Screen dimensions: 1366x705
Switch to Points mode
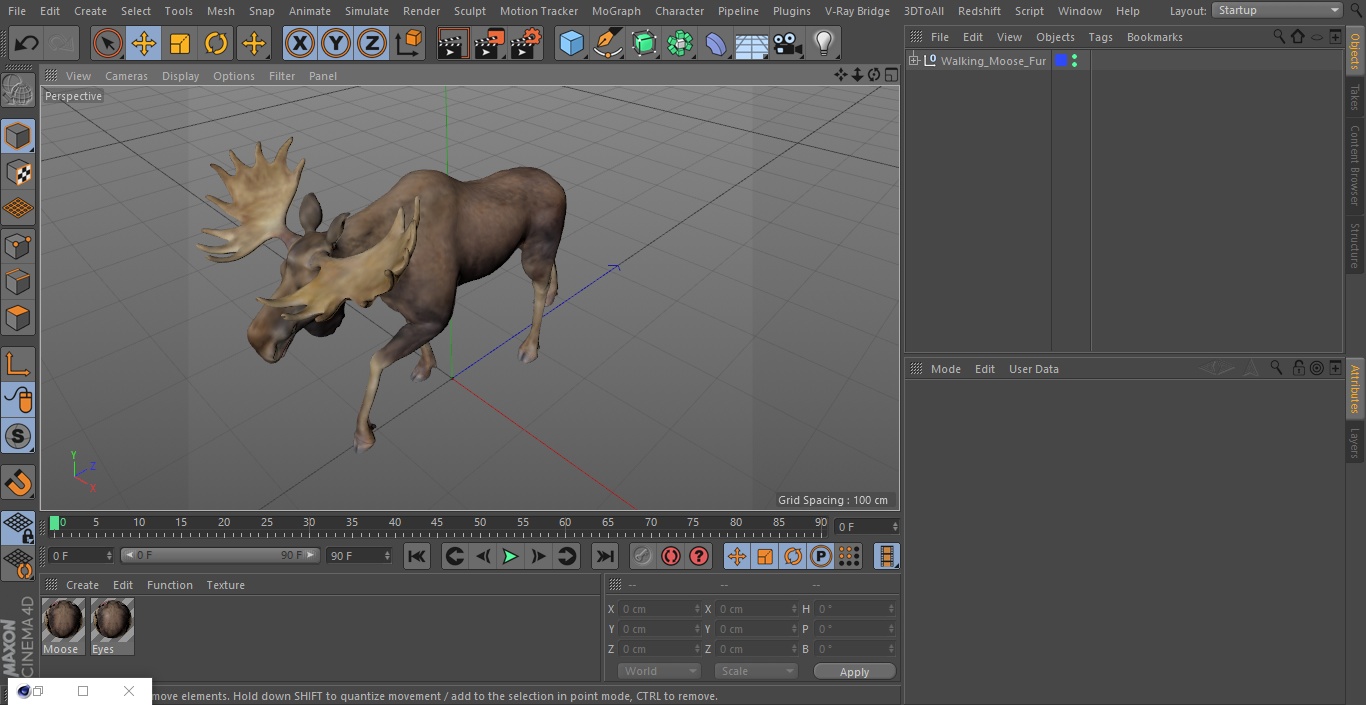[x=18, y=245]
